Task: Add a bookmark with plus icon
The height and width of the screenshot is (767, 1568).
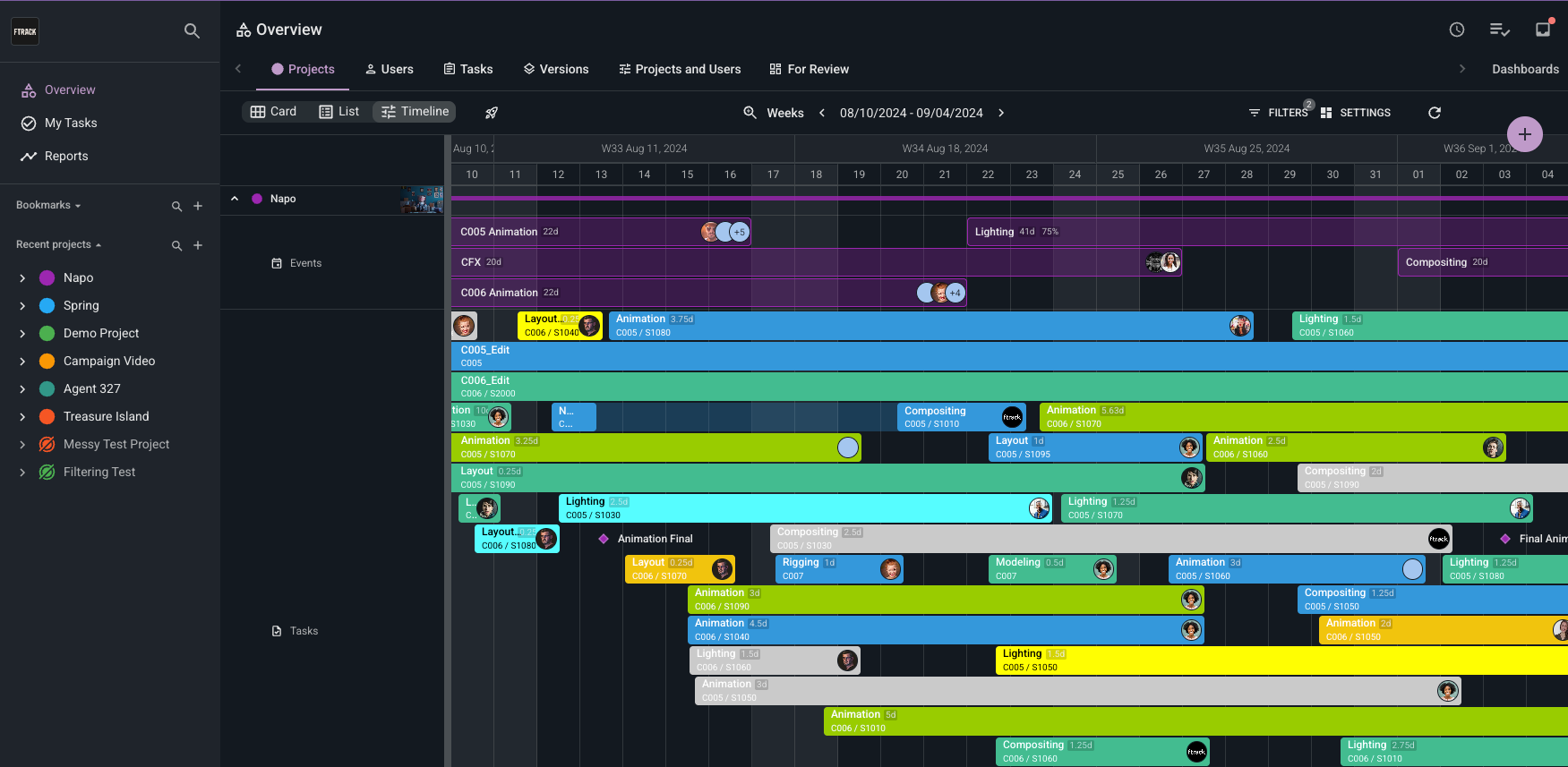Action: 198,206
